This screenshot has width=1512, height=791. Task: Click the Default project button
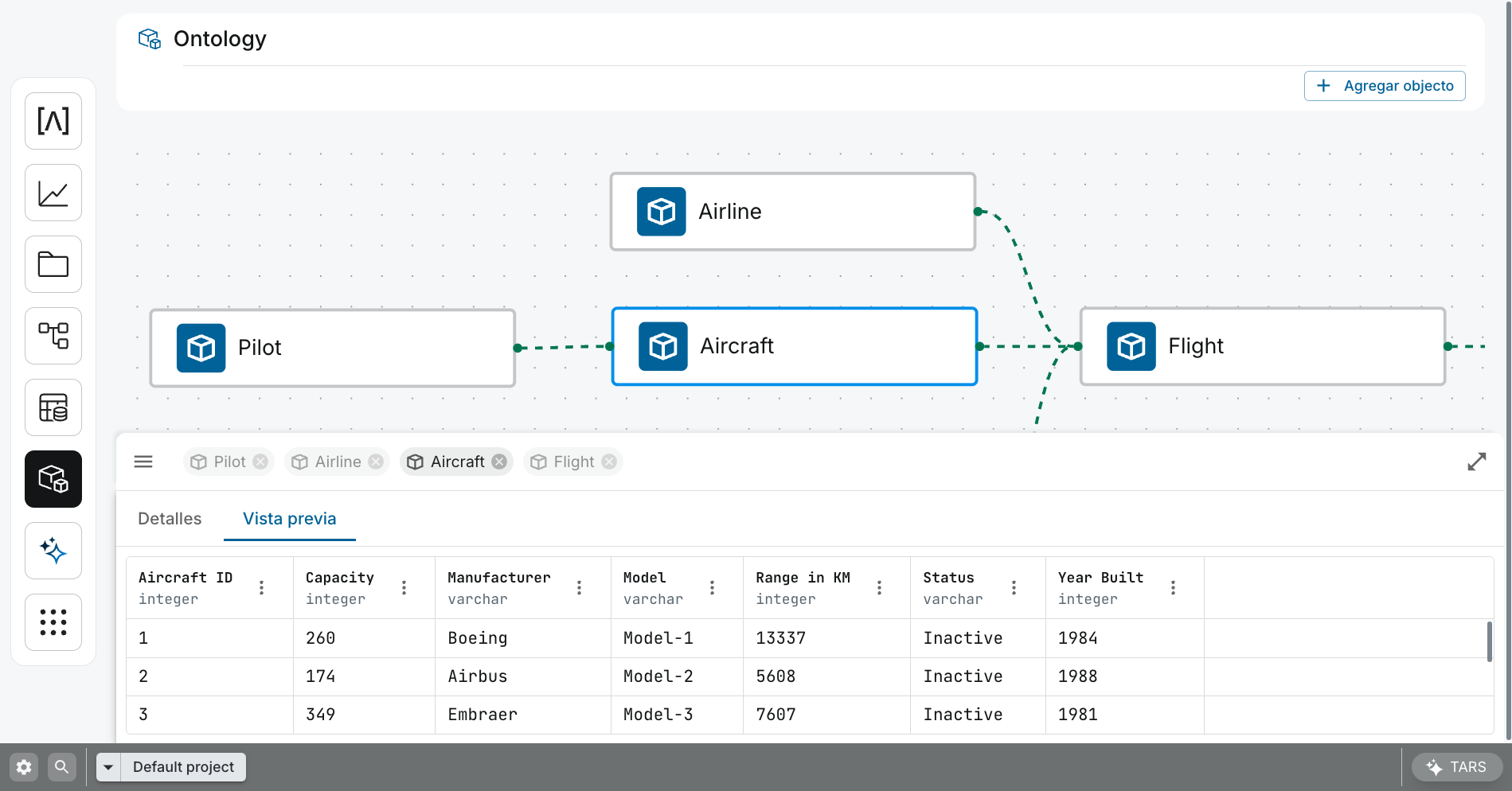(183, 767)
